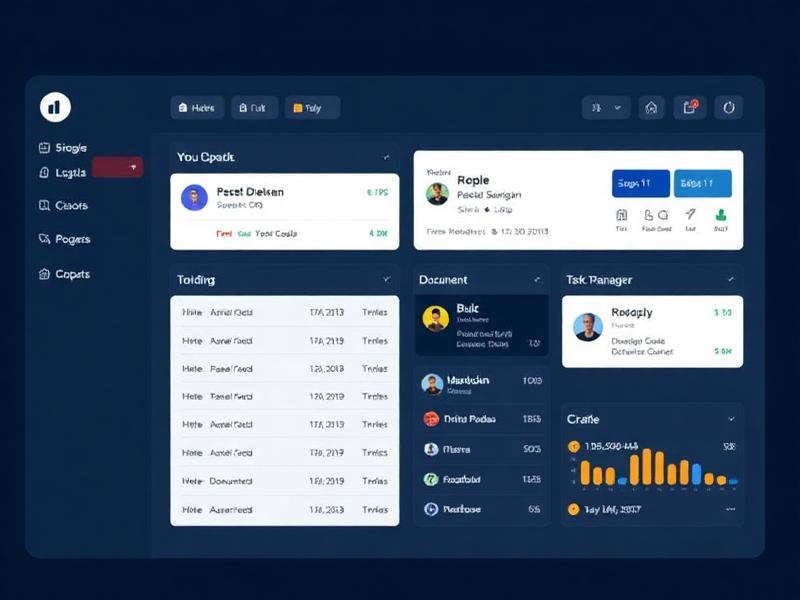Expand the red dropdown beside Logtls
Image resolution: width=800 pixels, height=600 pixels.
(117, 167)
